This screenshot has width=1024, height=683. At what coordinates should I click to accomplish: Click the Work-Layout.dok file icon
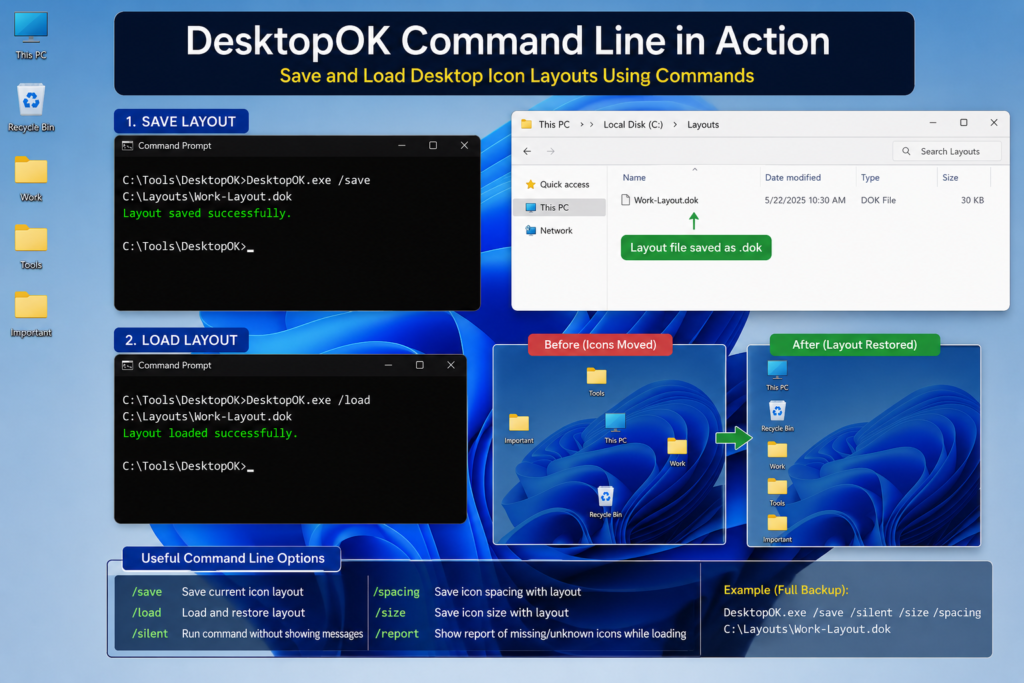coord(626,200)
